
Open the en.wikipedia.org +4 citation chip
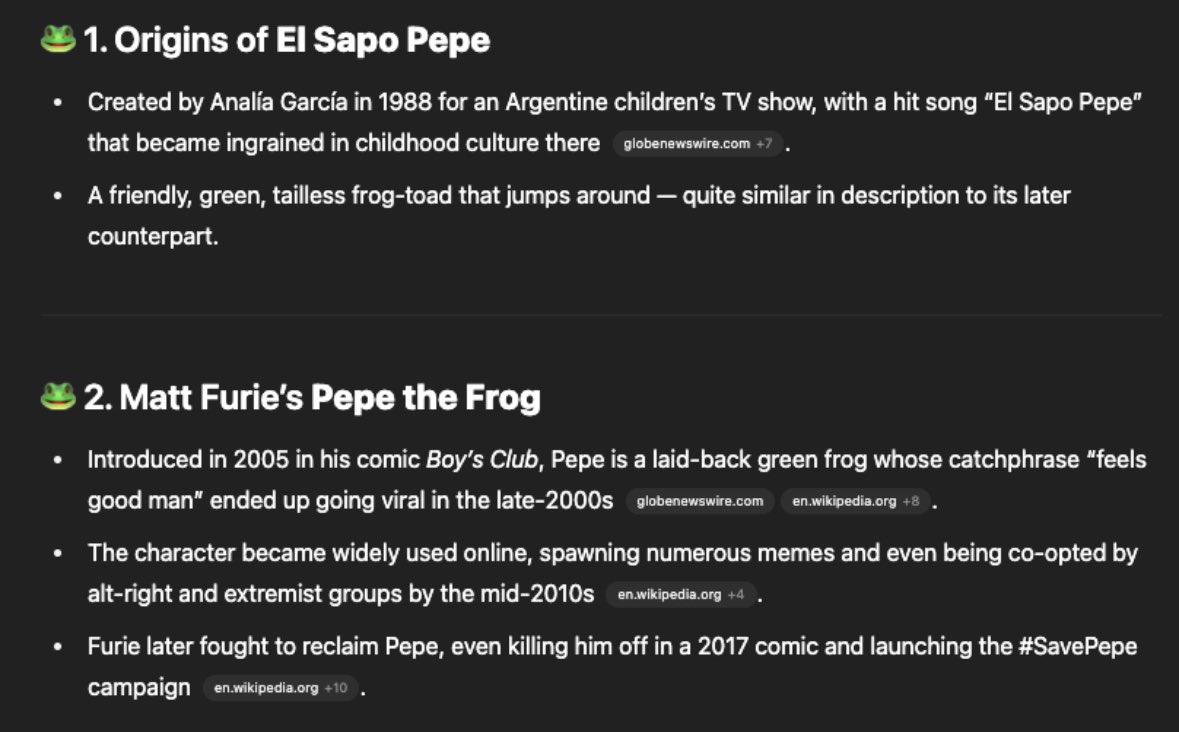pos(680,594)
